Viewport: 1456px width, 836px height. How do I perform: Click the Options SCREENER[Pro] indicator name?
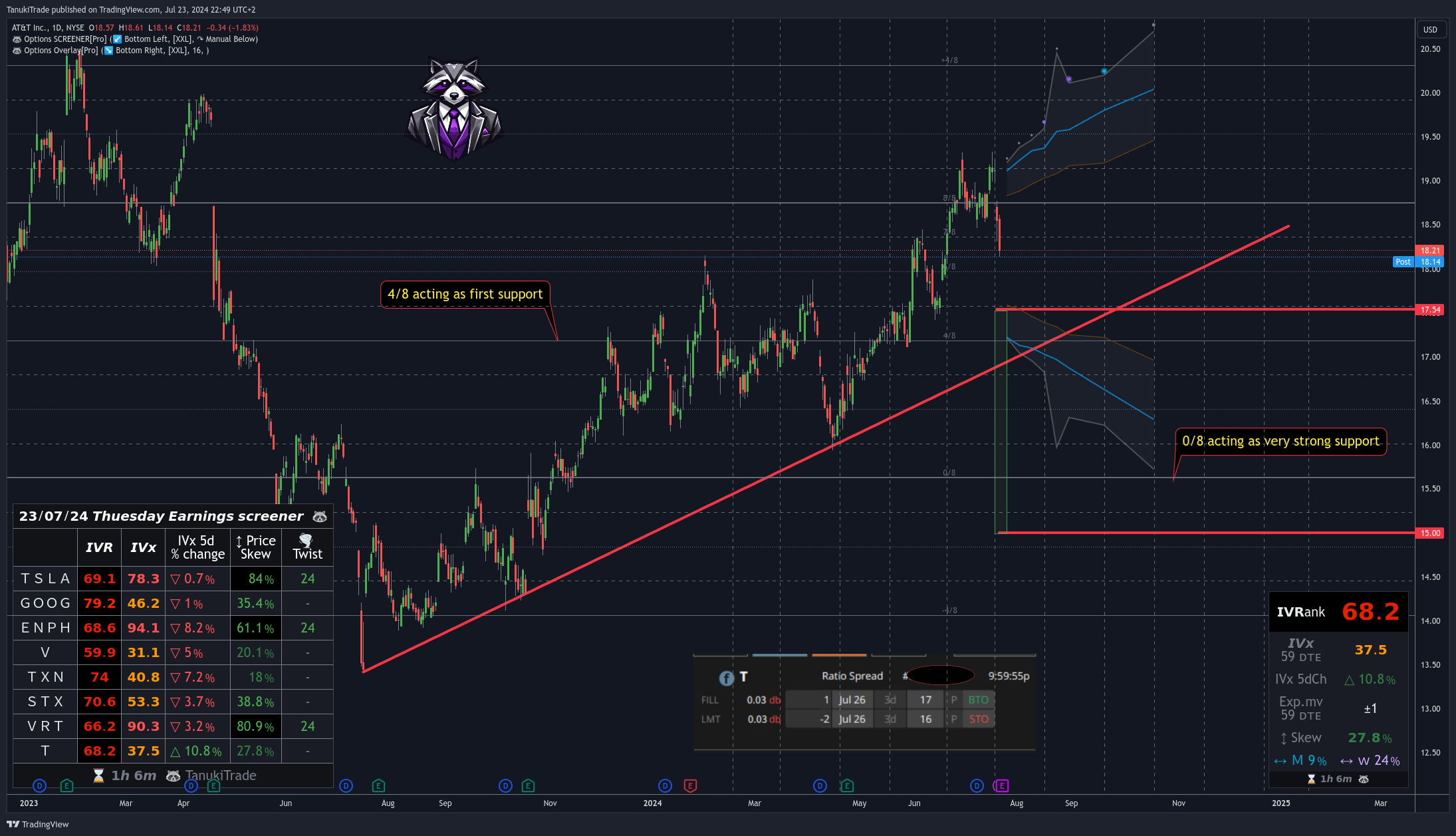[x=65, y=39]
